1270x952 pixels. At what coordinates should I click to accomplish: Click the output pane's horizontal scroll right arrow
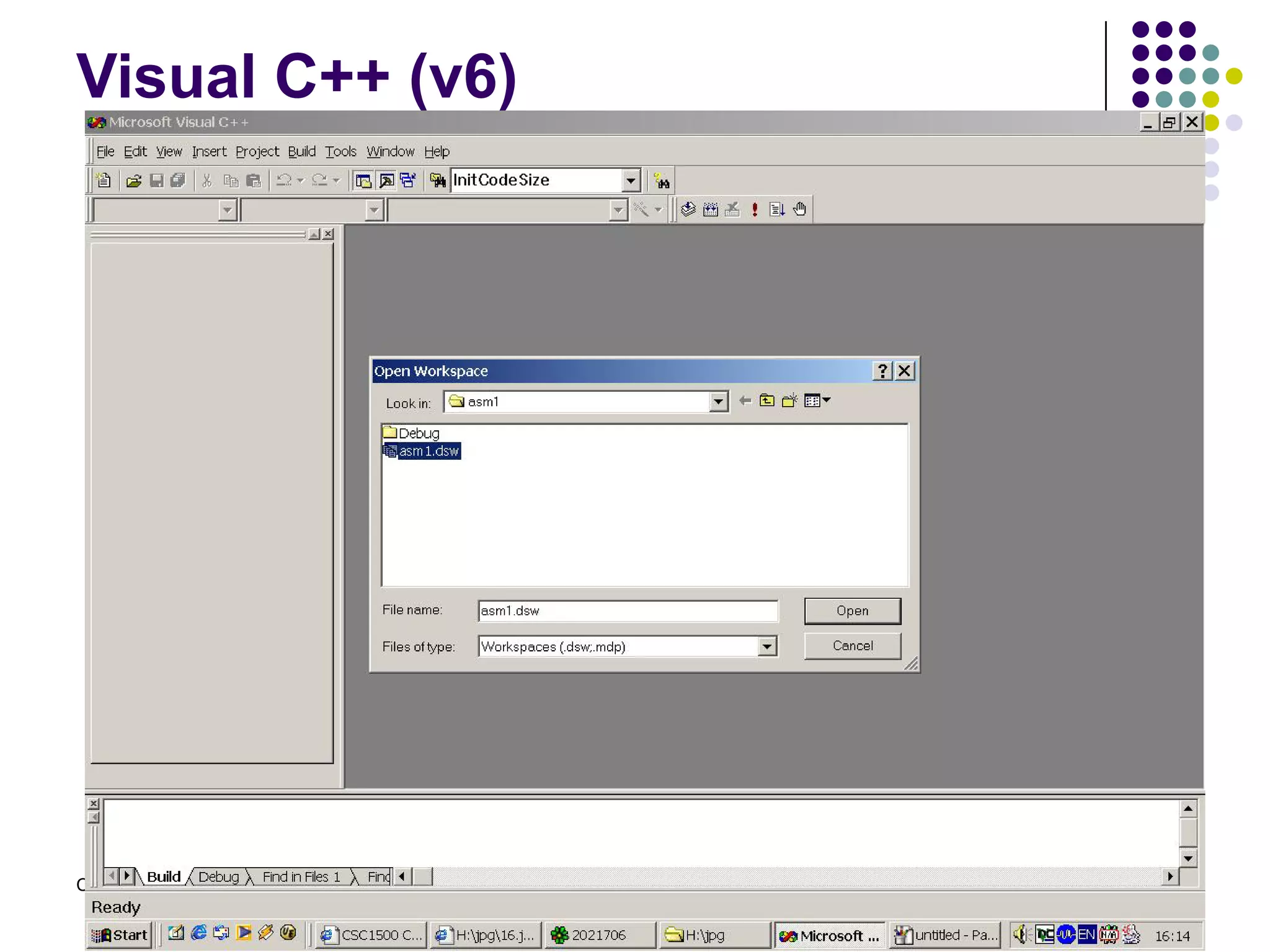(1170, 876)
